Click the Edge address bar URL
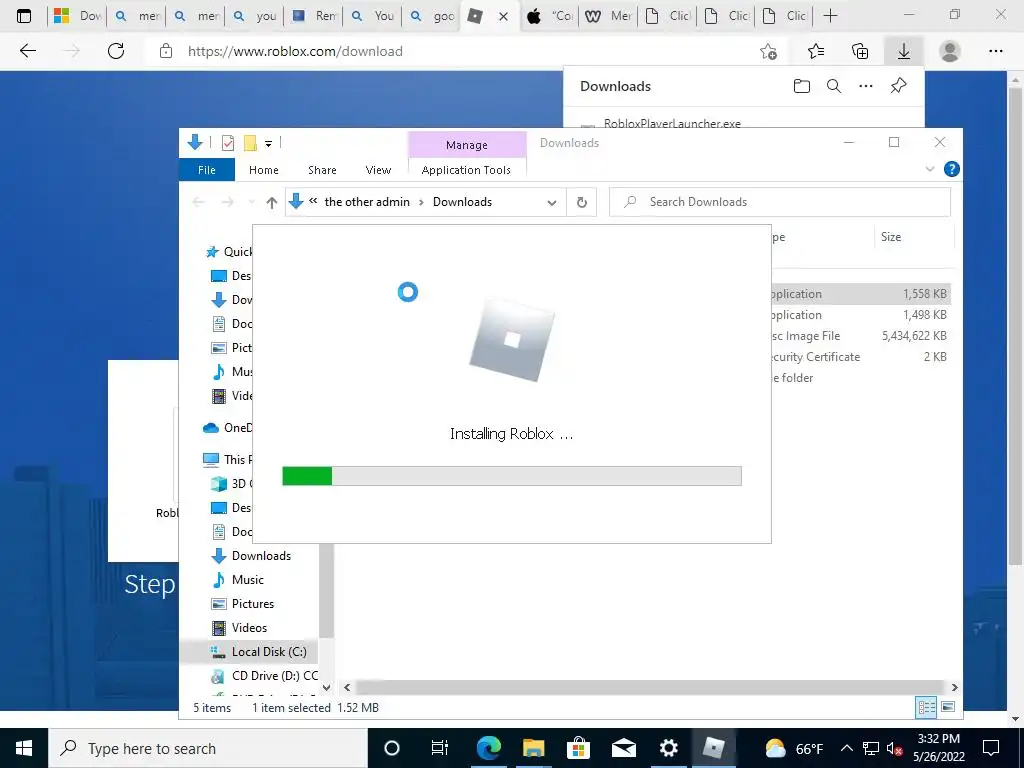The width and height of the screenshot is (1024, 768). tap(295, 51)
